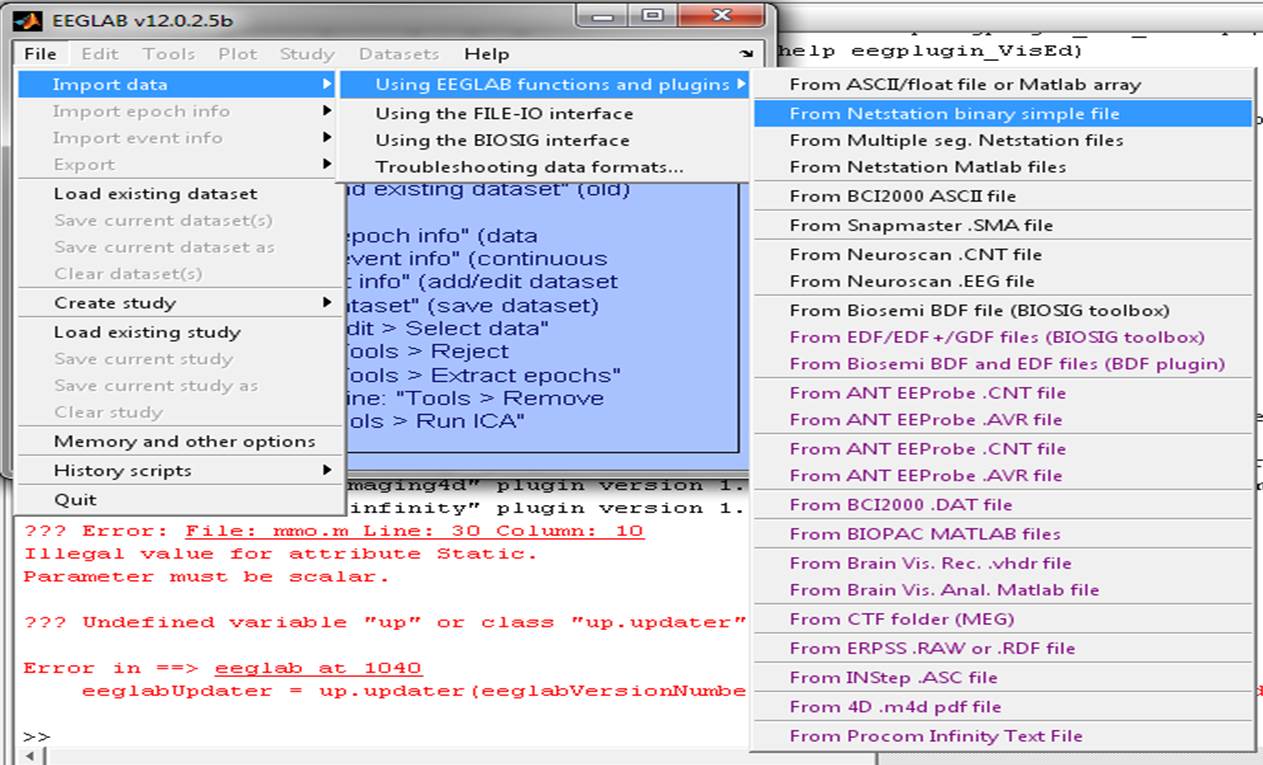Open the Tools menu in menu bar
Image resolution: width=1263 pixels, height=765 pixels.
[168, 54]
